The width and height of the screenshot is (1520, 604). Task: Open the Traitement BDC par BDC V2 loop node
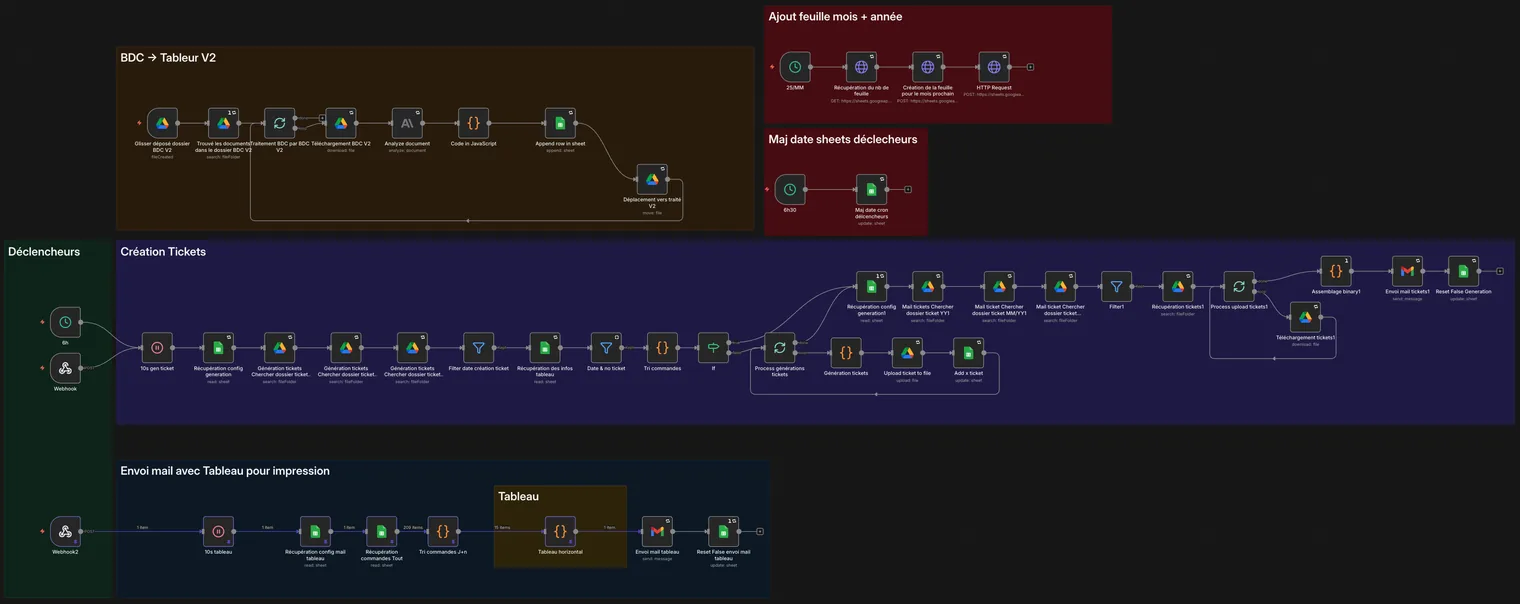pyautogui.click(x=279, y=123)
